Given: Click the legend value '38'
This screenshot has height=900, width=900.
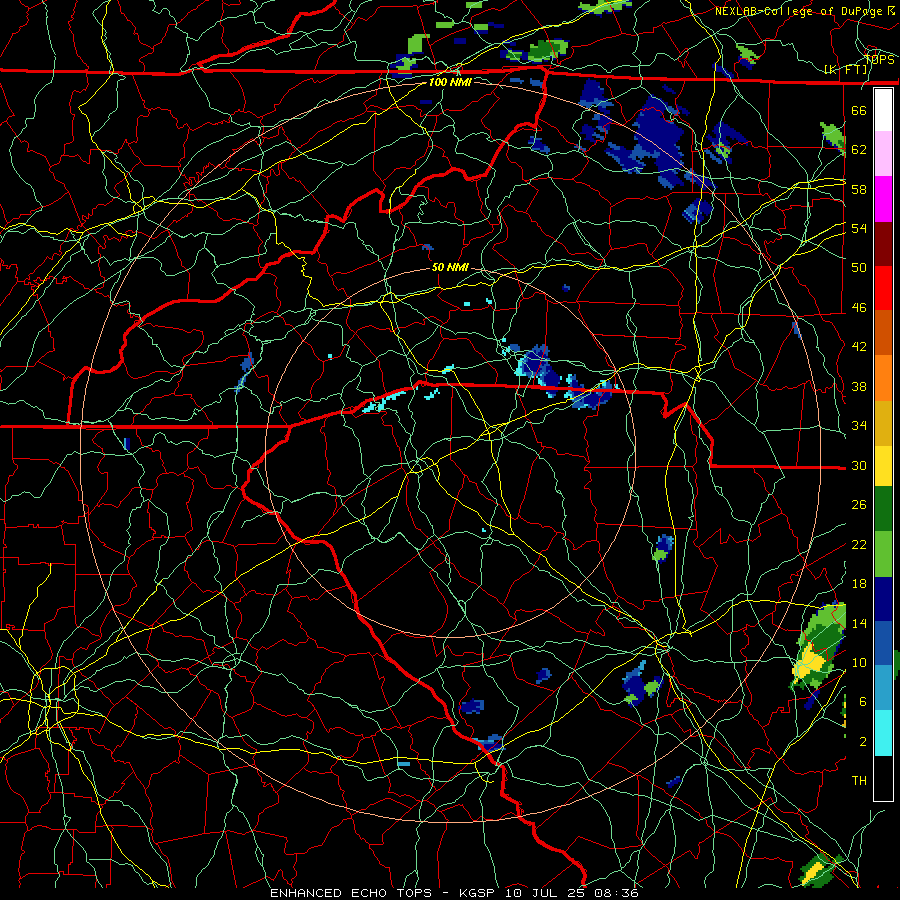Looking at the screenshot, I should coord(859,386).
